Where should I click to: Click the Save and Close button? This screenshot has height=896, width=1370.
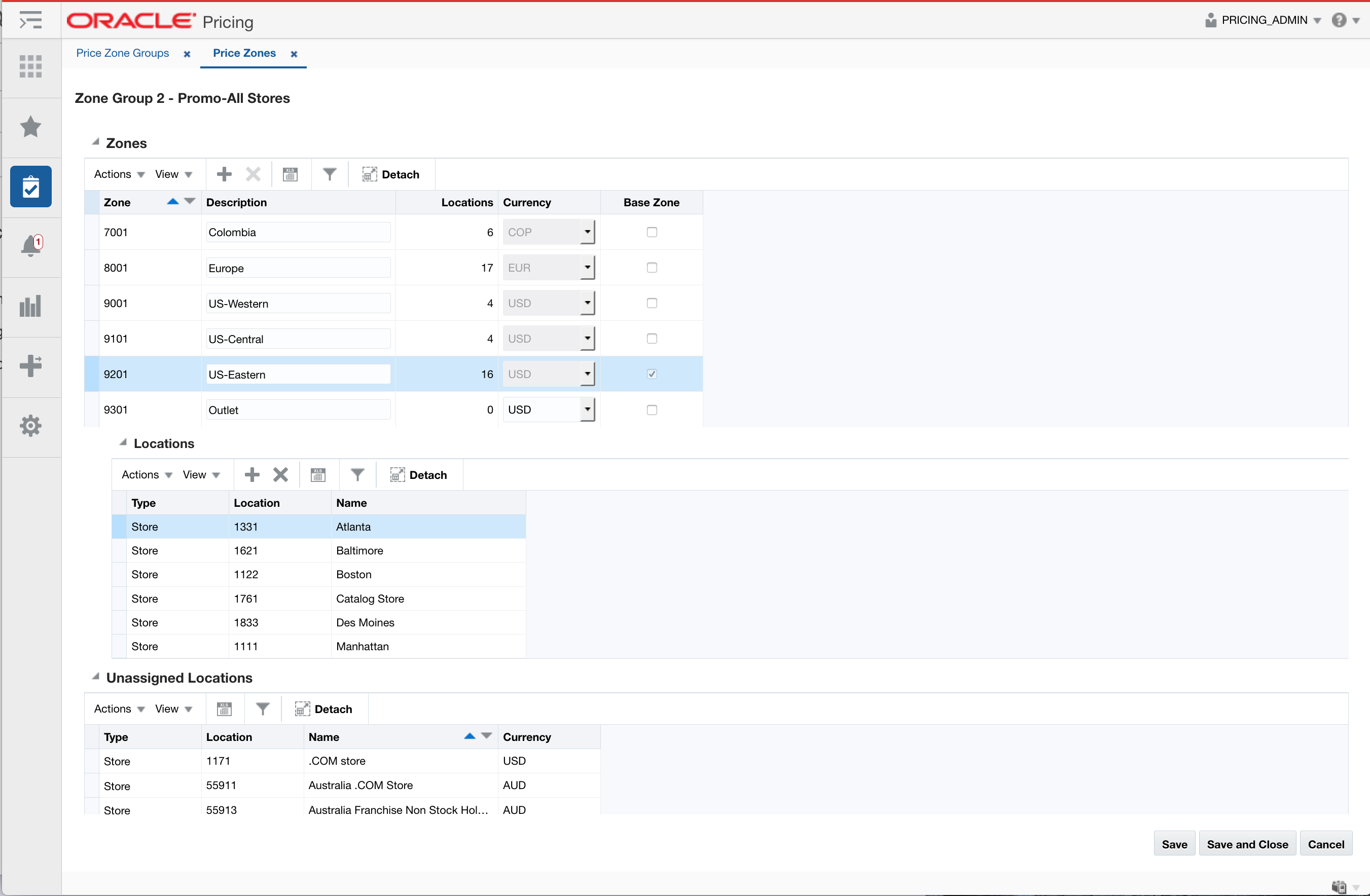click(1248, 843)
